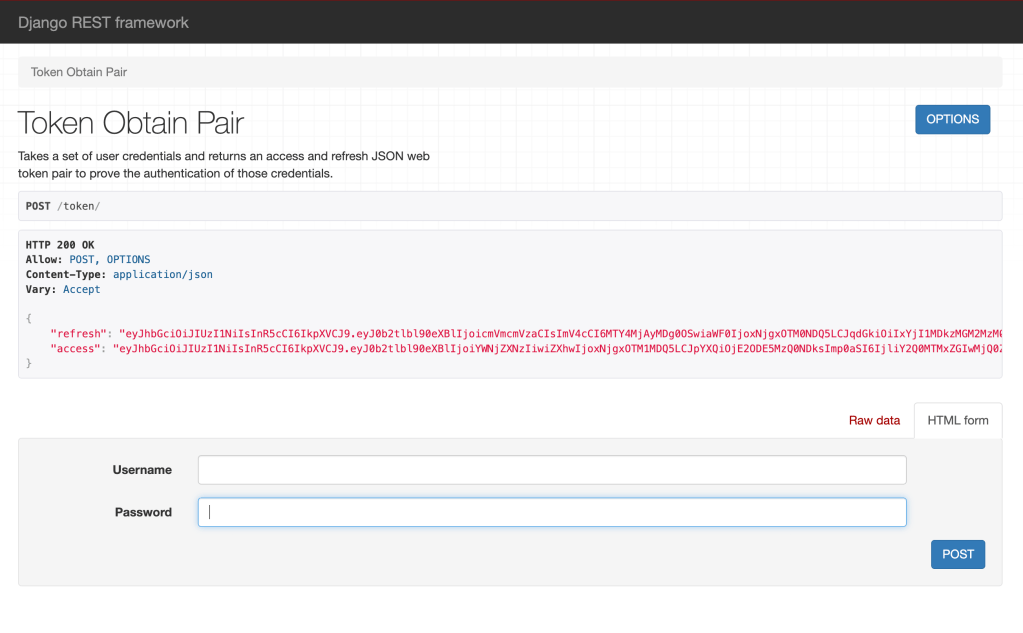
Task: Click the Password field label
Action: click(143, 512)
